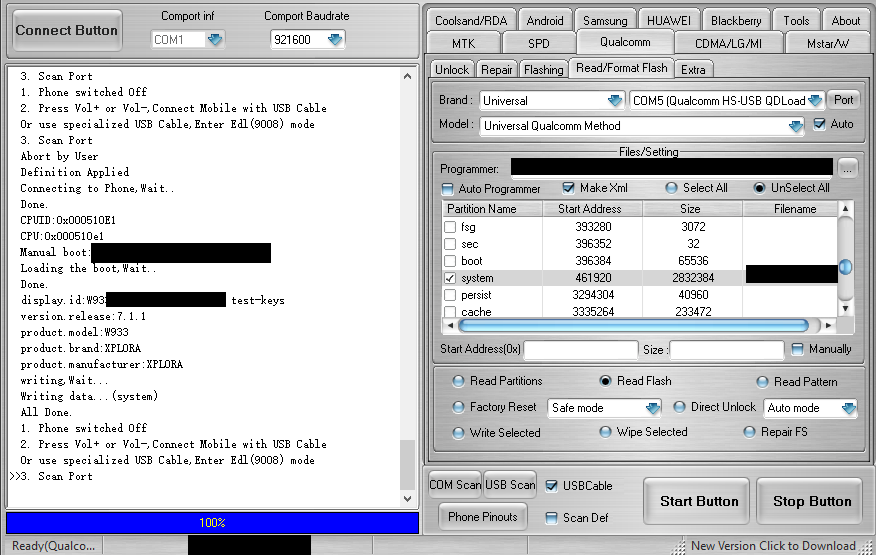This screenshot has height=555, width=876.
Task: Expand the COM5 Qualcomm HS-USB port dropdown
Action: pos(815,101)
